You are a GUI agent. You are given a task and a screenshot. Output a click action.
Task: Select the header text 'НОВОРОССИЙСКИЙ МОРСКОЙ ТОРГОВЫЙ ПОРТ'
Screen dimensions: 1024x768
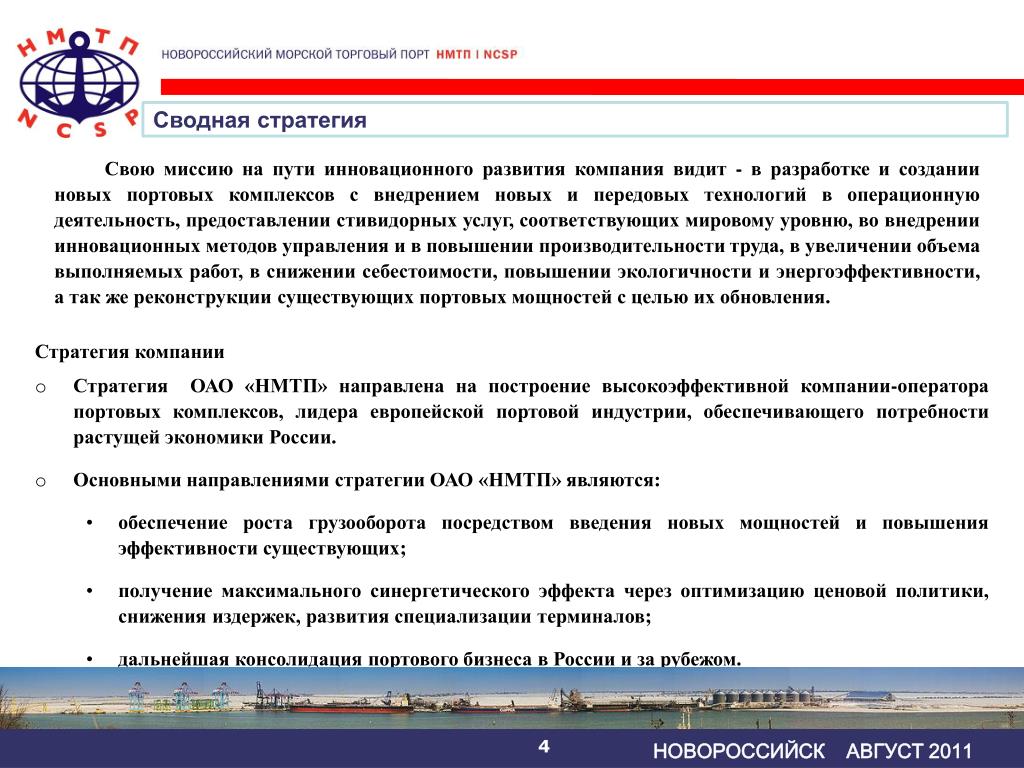(295, 55)
